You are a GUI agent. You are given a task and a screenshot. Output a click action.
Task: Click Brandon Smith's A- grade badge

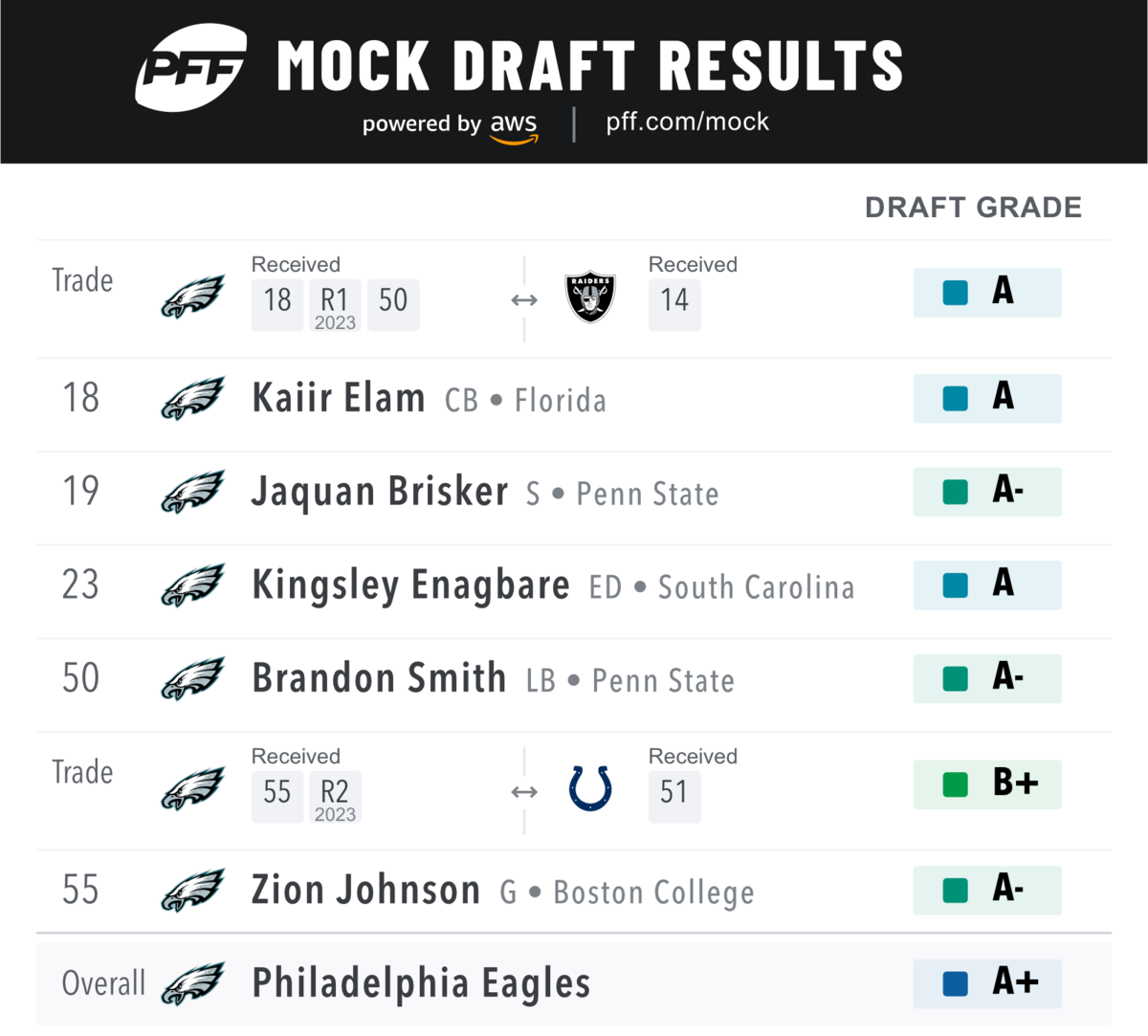[x=987, y=678]
